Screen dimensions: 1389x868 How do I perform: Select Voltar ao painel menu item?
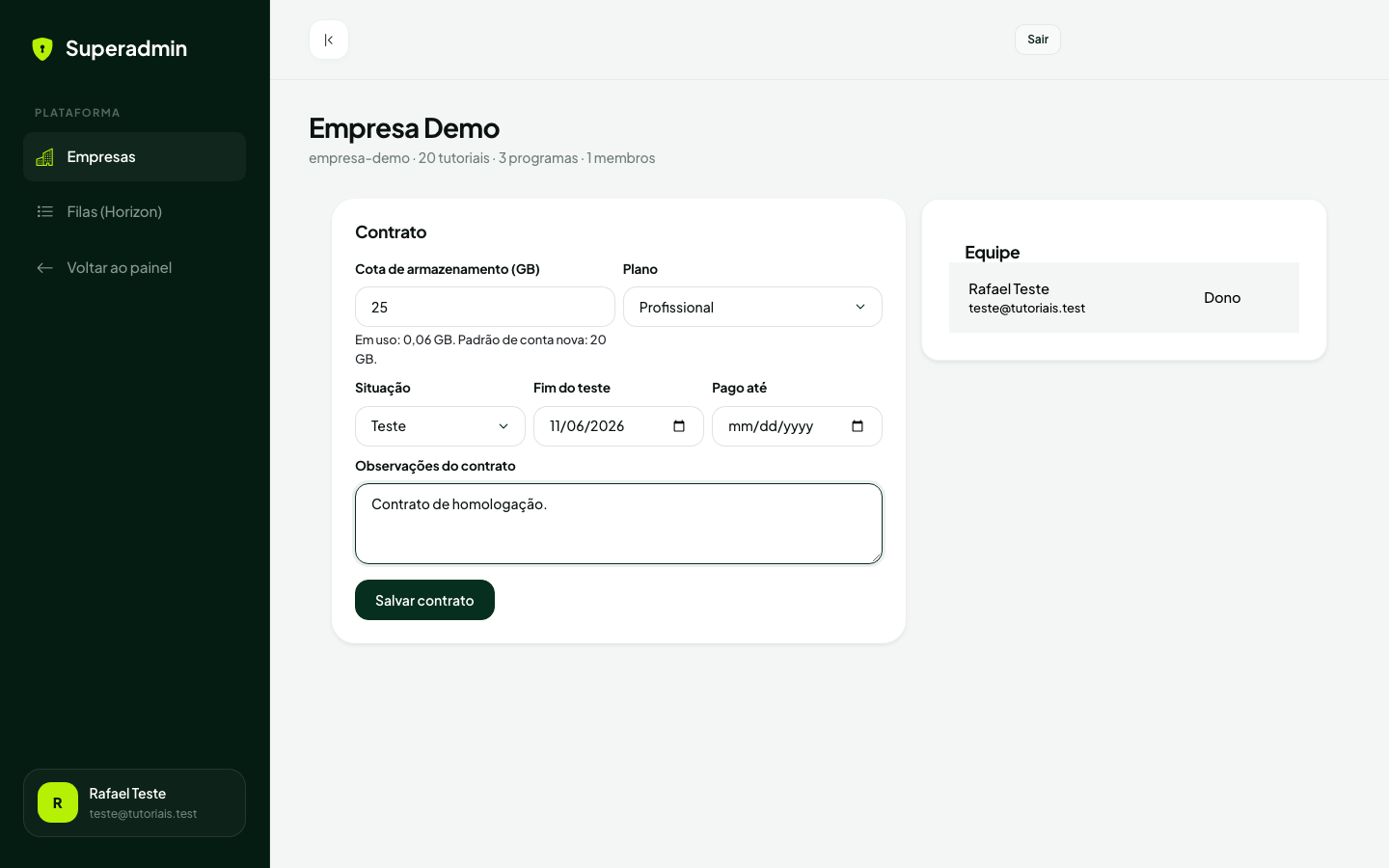134,268
